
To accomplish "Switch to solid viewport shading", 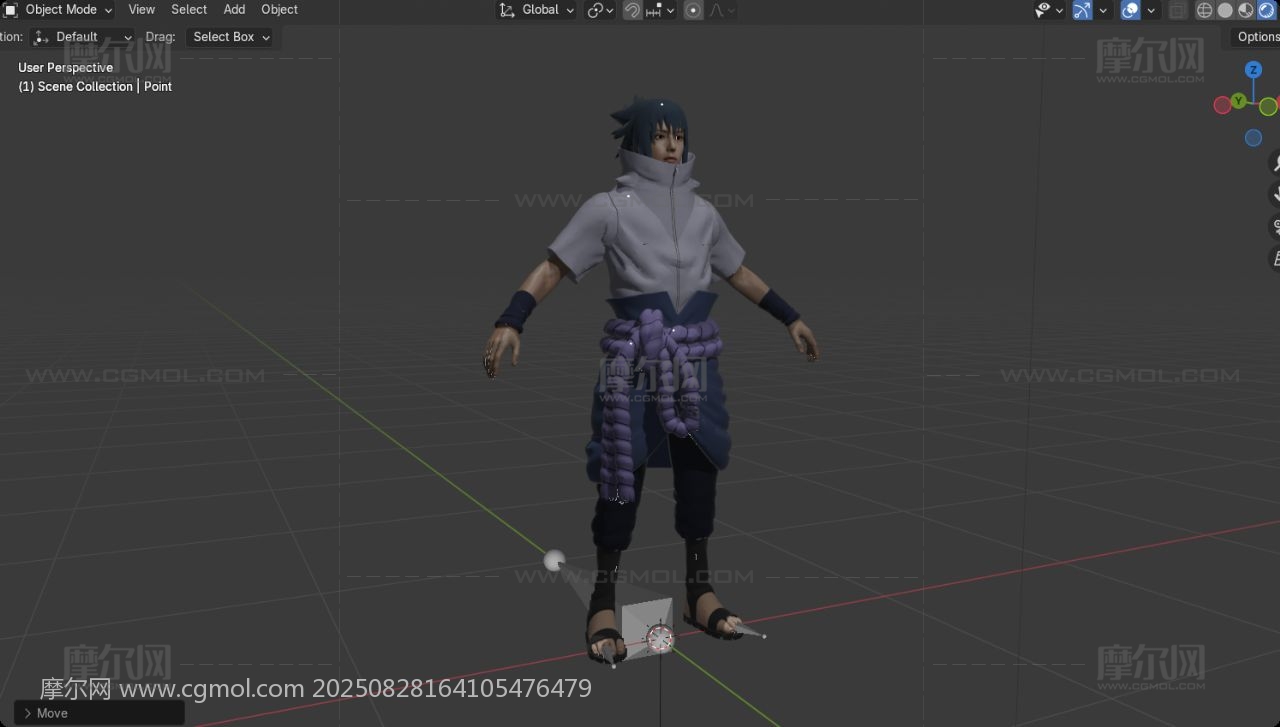I will point(1225,10).
